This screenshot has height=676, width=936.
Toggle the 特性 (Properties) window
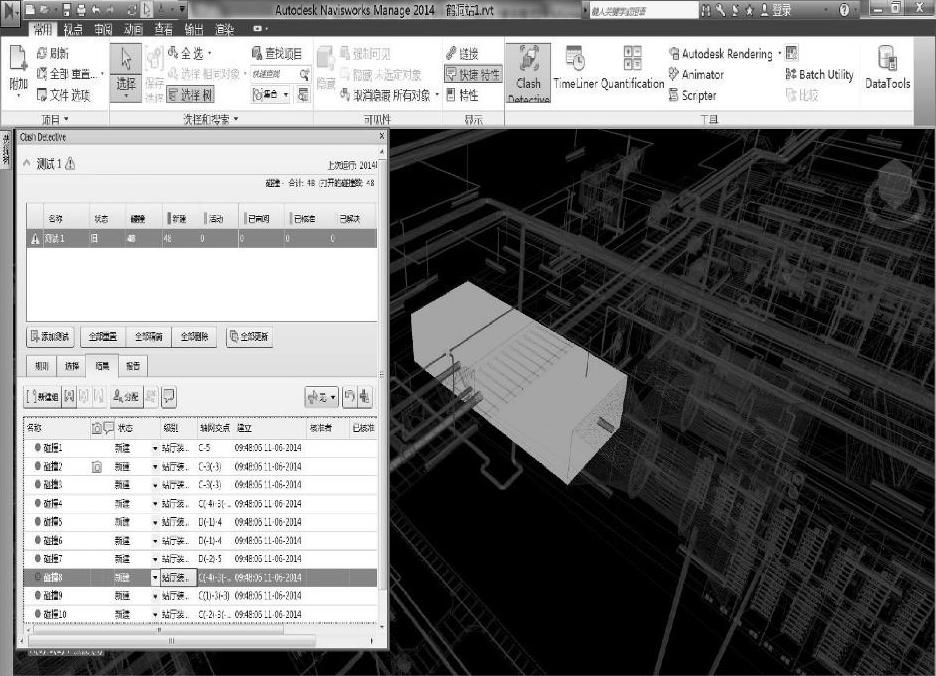pyautogui.click(x=462, y=95)
